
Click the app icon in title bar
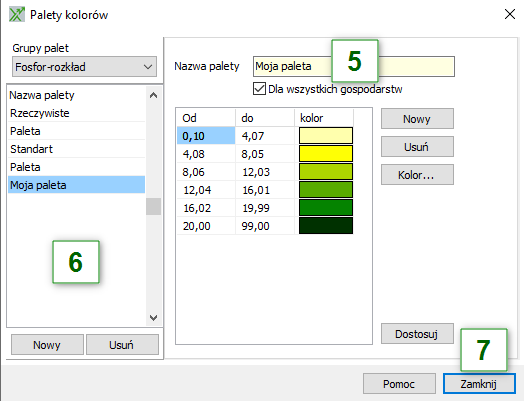(17, 15)
